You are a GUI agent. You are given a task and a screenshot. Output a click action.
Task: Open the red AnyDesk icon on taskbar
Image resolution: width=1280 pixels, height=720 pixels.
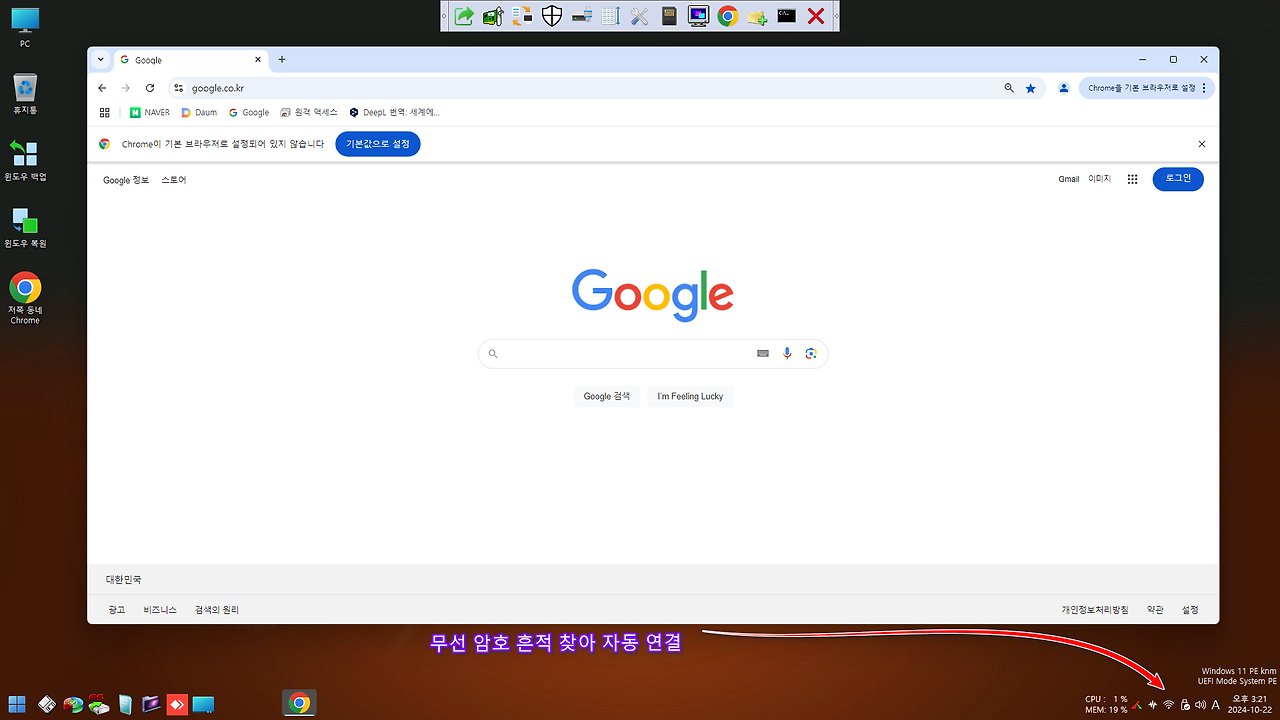pos(178,704)
